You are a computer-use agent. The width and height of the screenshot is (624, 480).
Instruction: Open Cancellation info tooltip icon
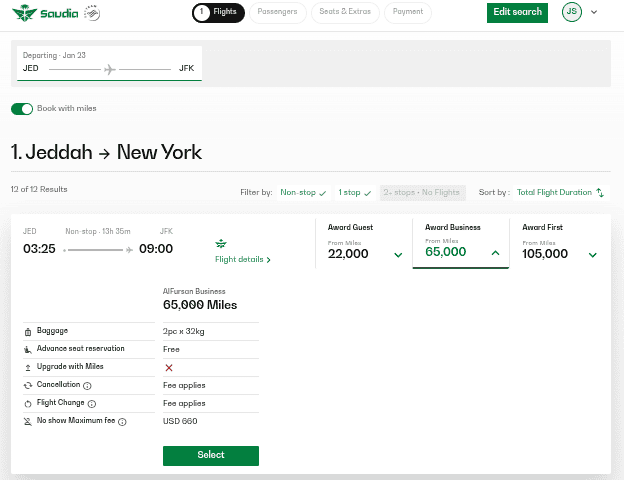tap(87, 386)
